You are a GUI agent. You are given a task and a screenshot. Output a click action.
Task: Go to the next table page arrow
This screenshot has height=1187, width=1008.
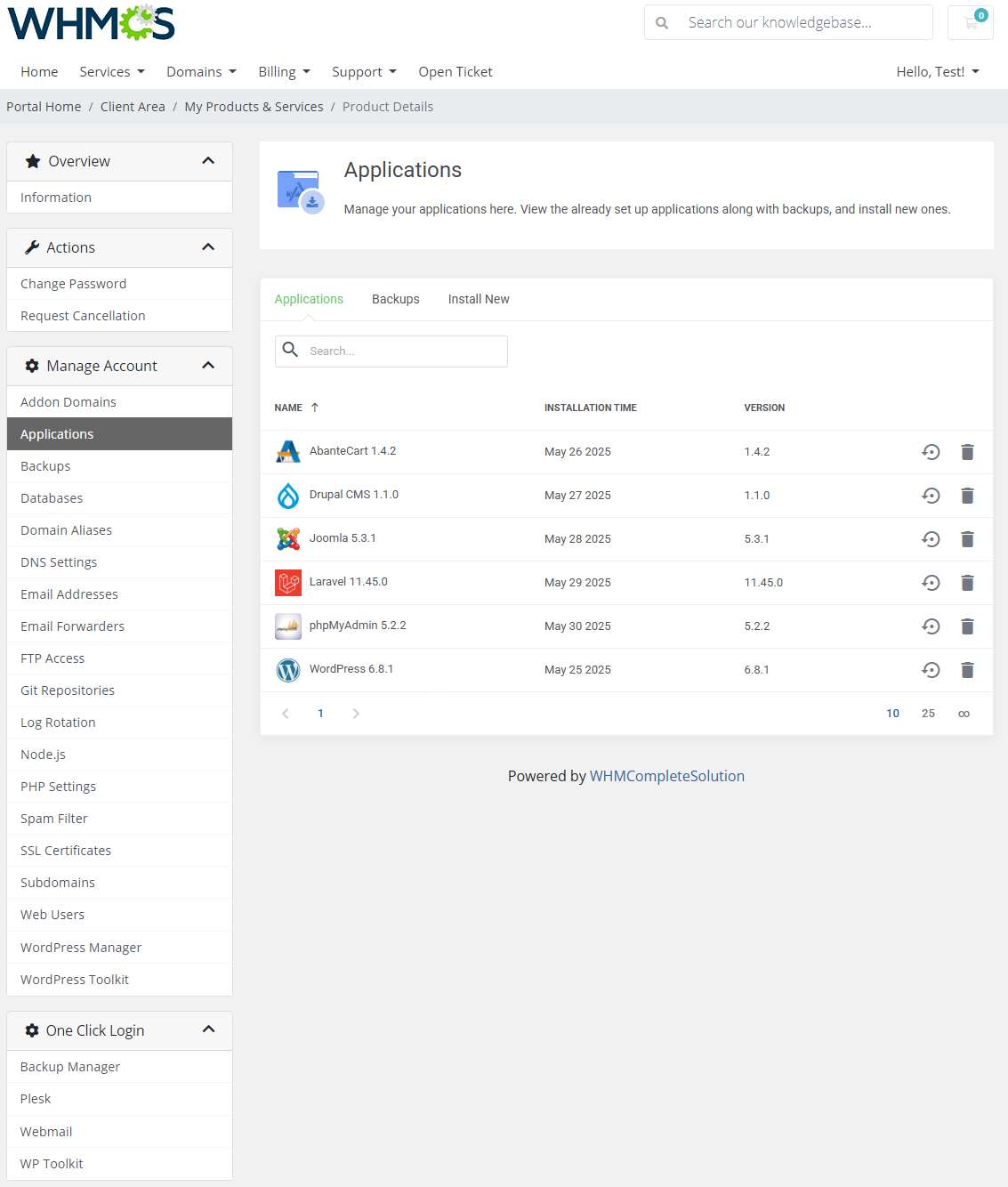(356, 714)
